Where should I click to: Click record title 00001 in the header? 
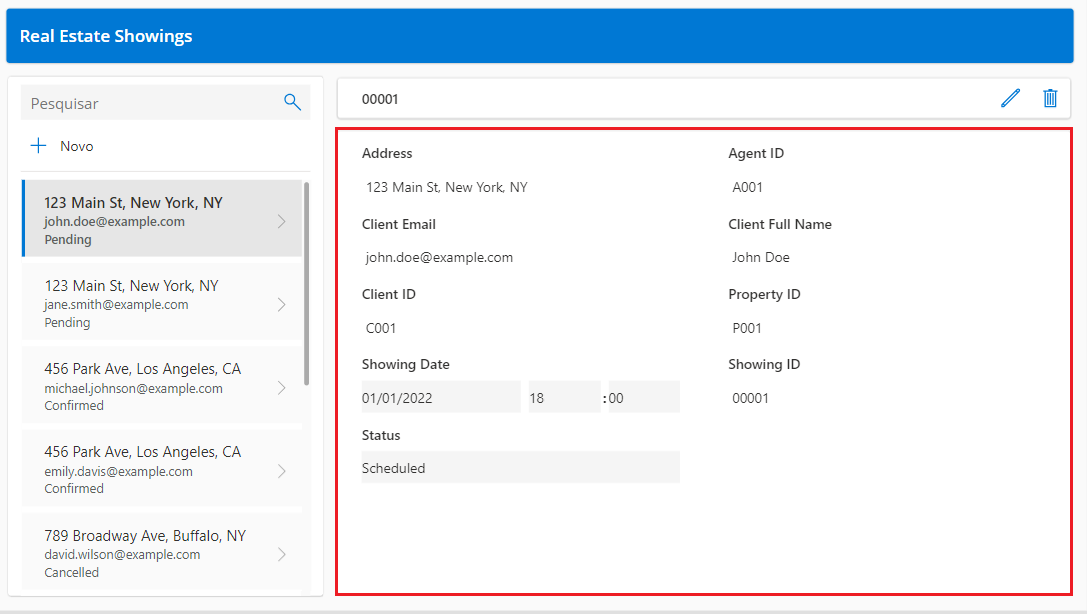click(380, 99)
